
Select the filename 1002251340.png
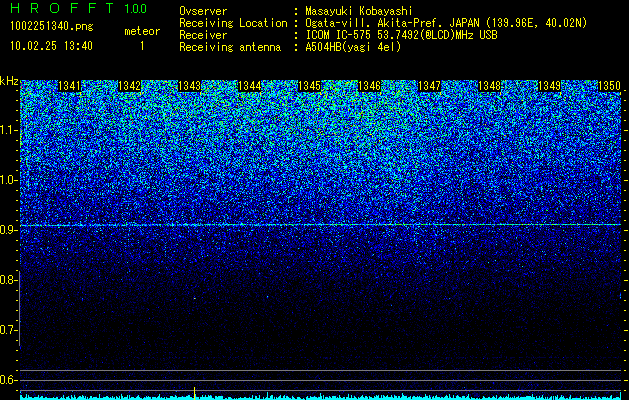(51, 26)
